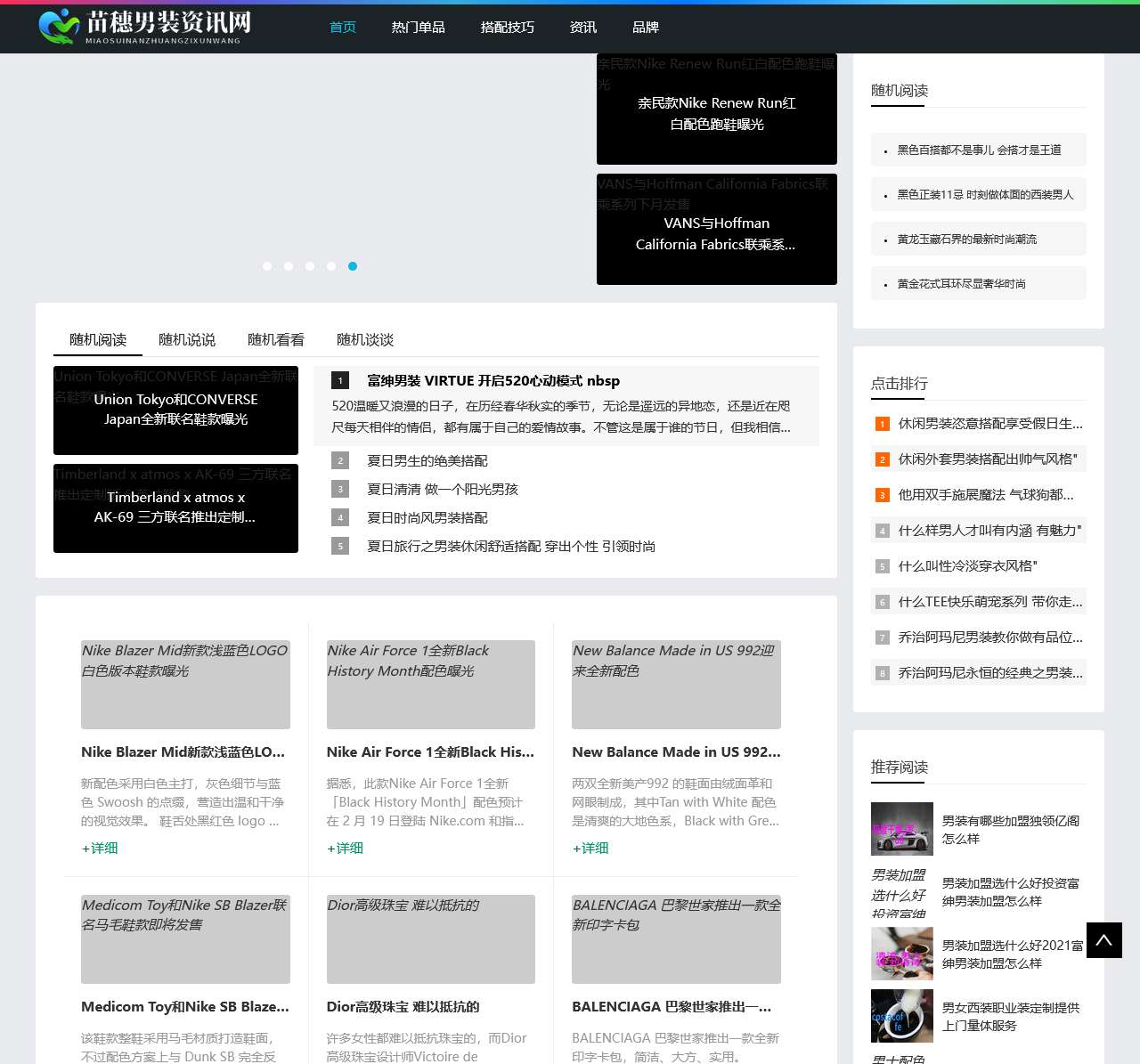Viewport: 1140px width, 1064px height.
Task: Click the Nike Blazer Mid image placeholder
Action: click(x=185, y=685)
